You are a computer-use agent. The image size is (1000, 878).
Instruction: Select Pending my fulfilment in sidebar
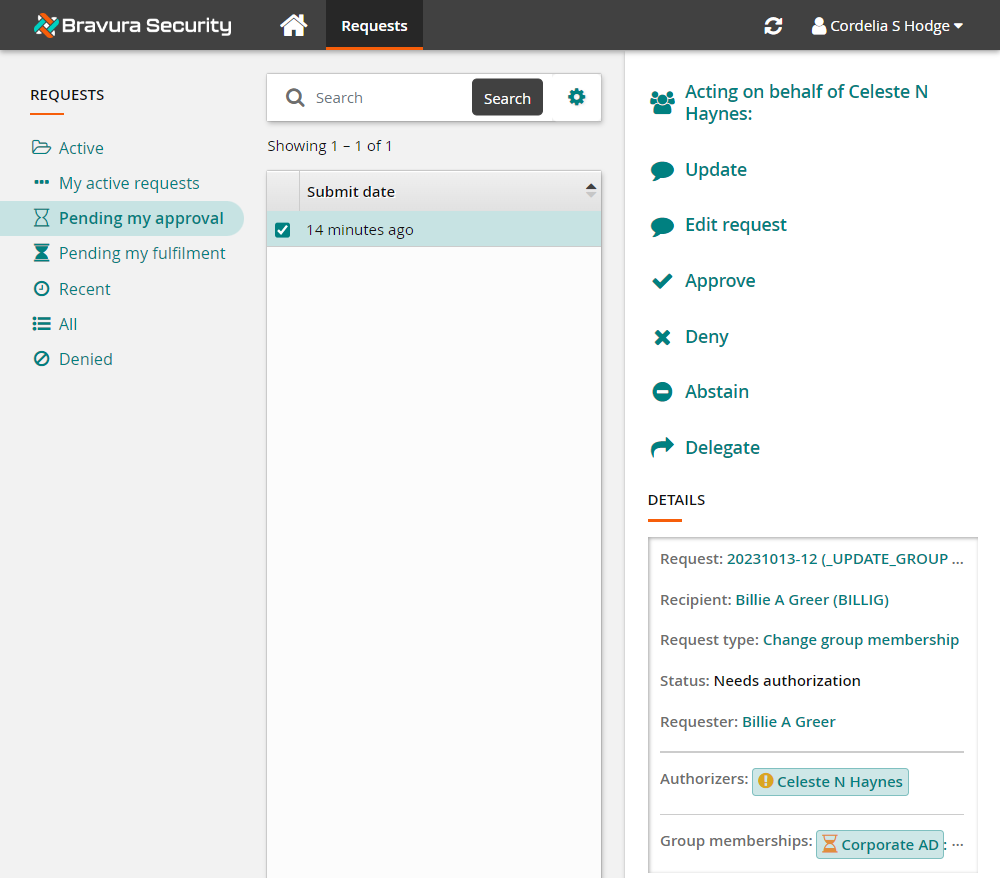(142, 253)
